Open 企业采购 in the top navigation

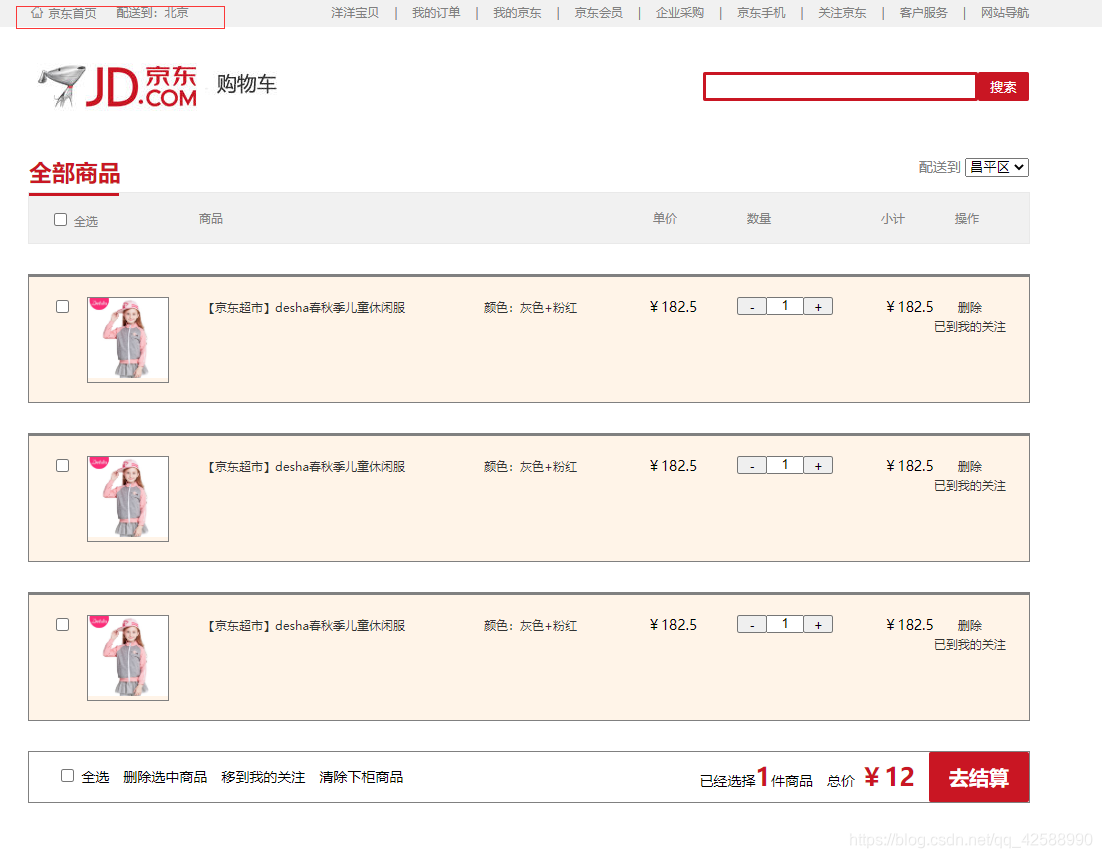tap(680, 13)
